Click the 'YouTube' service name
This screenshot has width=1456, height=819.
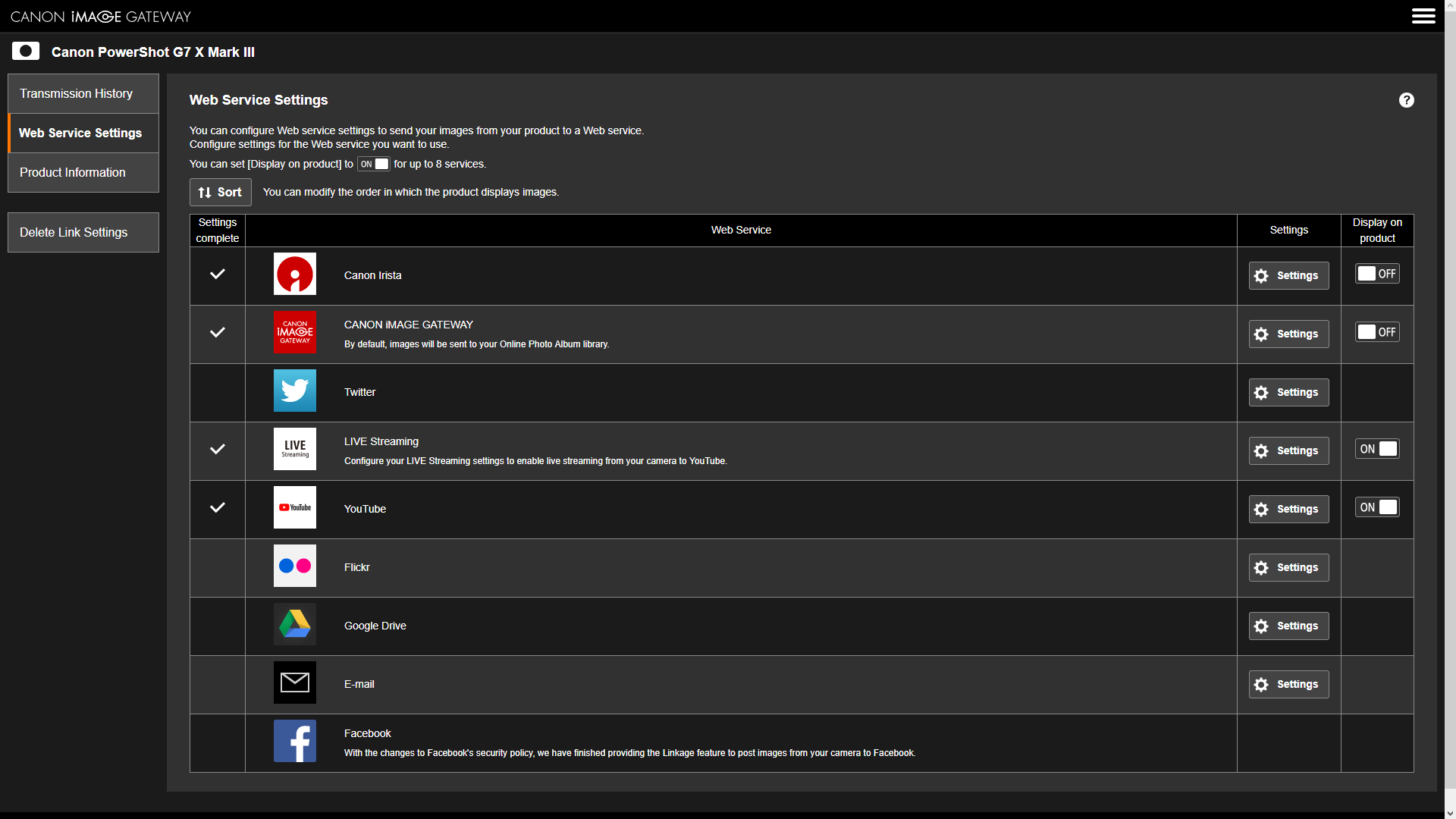[x=365, y=509]
